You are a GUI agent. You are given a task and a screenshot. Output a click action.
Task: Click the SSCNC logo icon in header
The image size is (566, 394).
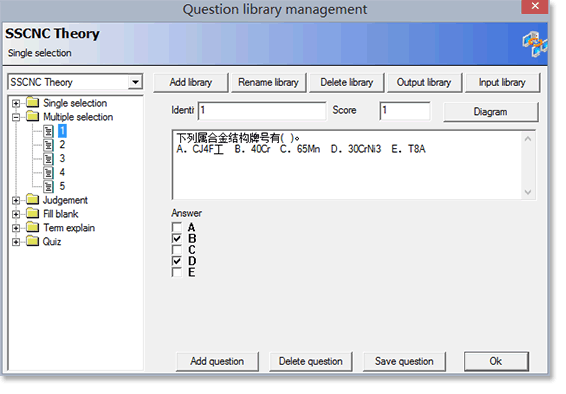click(x=534, y=44)
